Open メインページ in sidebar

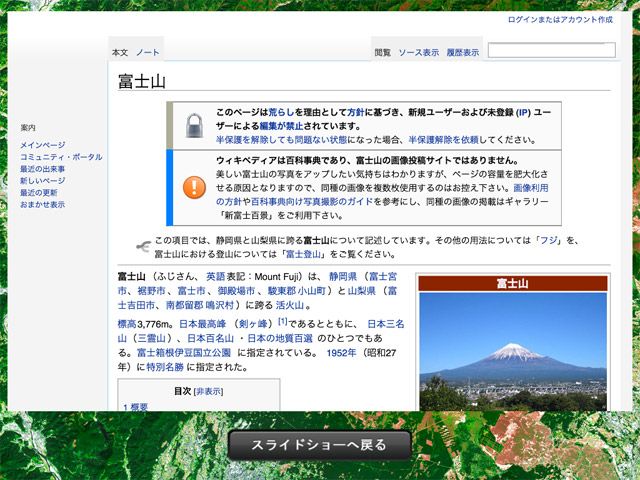click(x=43, y=145)
